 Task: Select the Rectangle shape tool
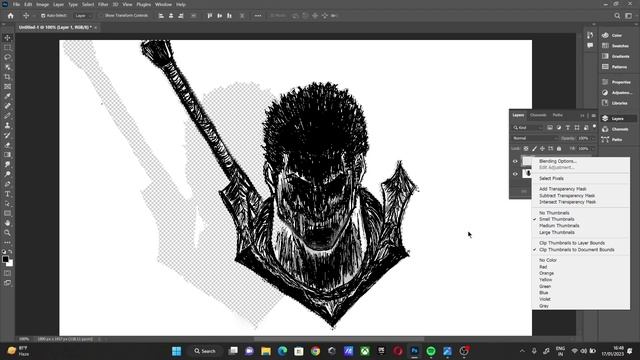coord(7,213)
